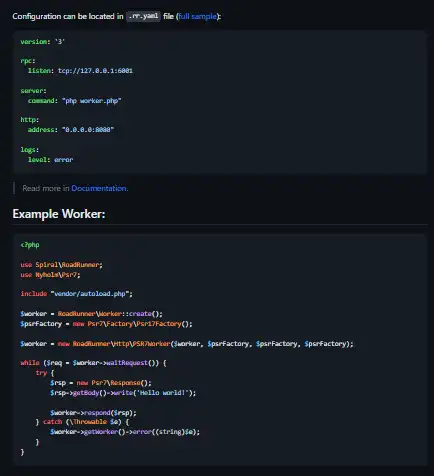Click the "new RoadRunner\Http\PSR7Worker" line
This screenshot has width=434, height=476.
click(187, 344)
